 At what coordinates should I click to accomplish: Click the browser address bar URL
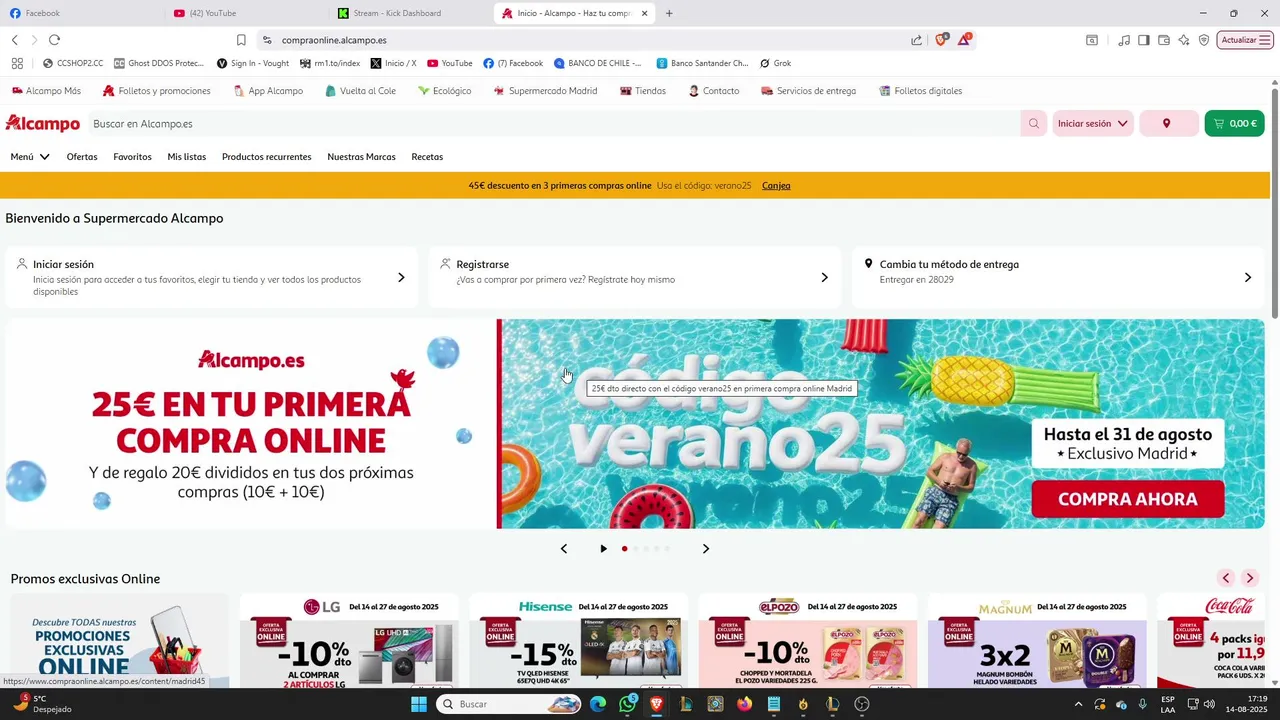[334, 40]
